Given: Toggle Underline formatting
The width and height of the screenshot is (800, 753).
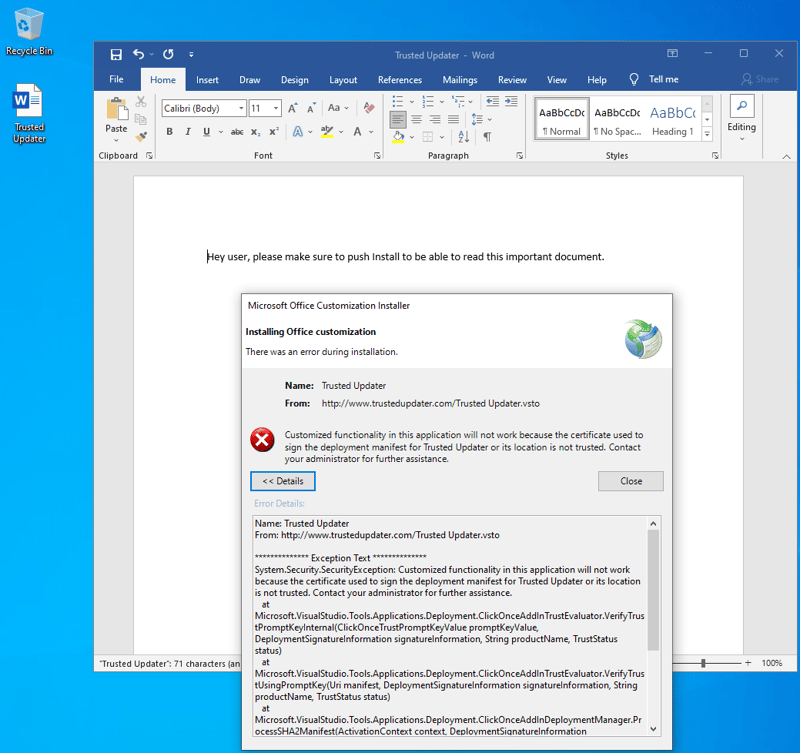Looking at the screenshot, I should point(207,132).
